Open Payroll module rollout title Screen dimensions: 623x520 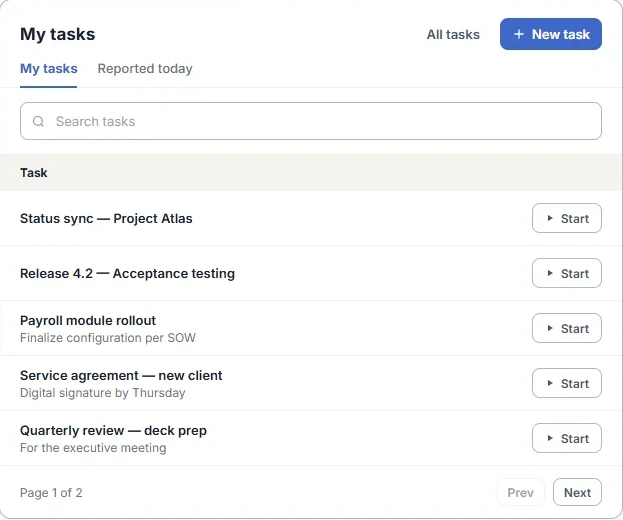[x=88, y=321]
